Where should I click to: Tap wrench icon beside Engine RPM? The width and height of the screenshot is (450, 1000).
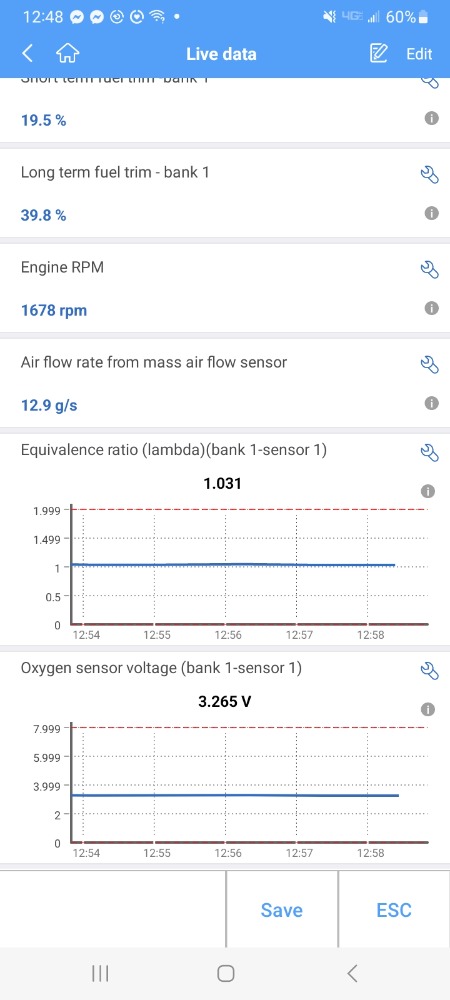[x=430, y=269]
